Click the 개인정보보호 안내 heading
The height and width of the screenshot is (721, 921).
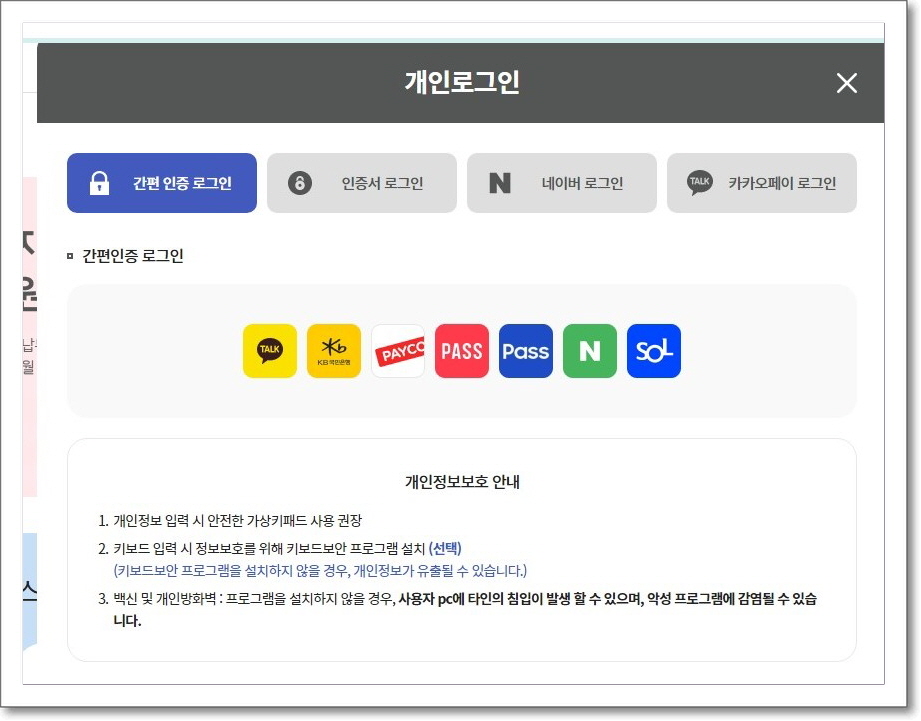462,481
